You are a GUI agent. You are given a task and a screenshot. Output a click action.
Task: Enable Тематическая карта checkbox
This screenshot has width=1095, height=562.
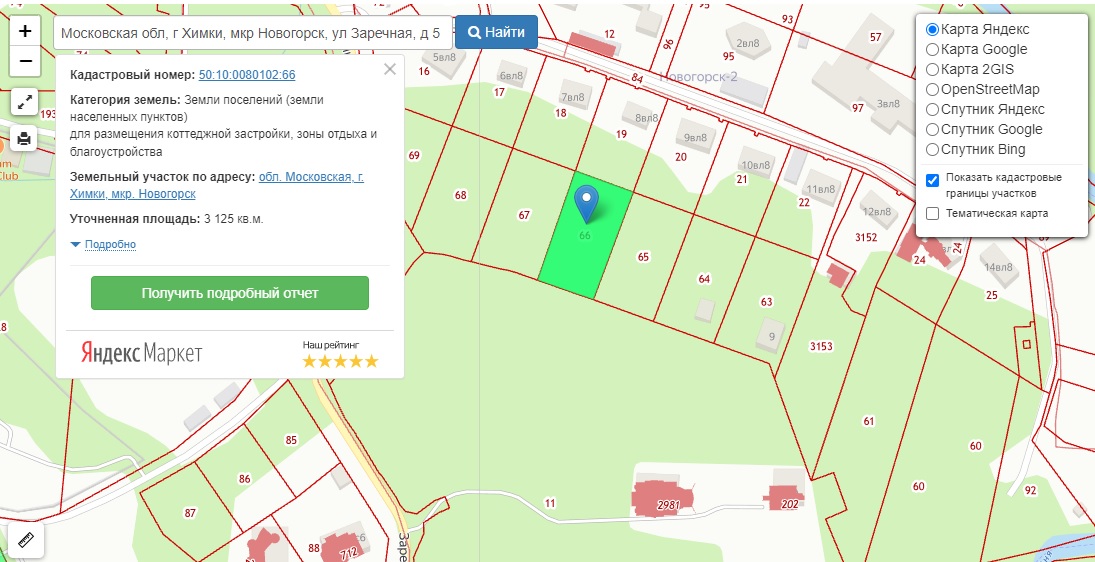tap(933, 213)
